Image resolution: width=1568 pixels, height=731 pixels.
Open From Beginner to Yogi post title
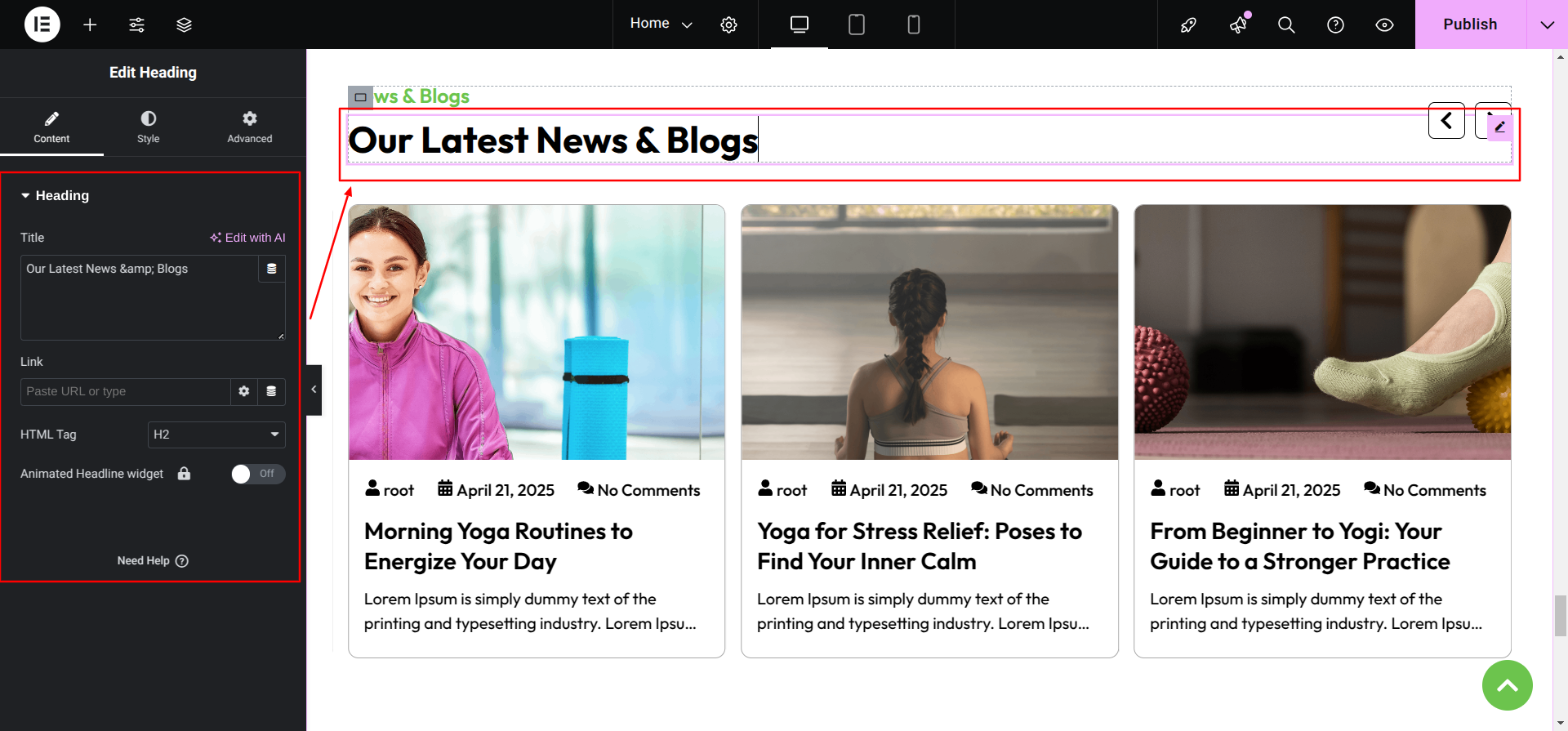pos(1300,546)
